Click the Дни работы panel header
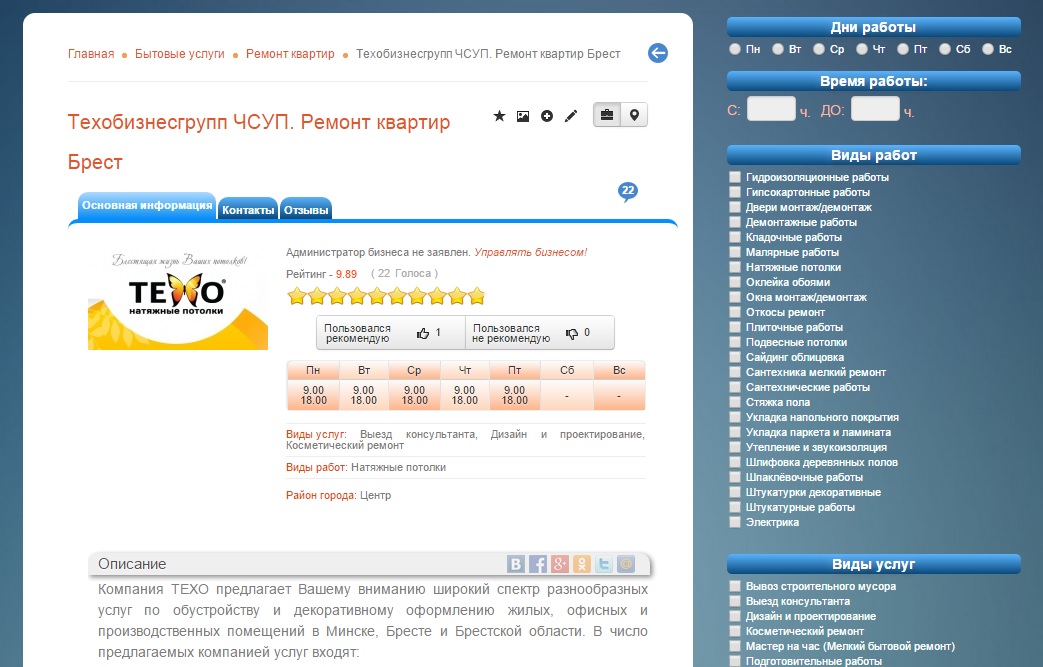This screenshot has height=667, width=1043. coord(873,27)
